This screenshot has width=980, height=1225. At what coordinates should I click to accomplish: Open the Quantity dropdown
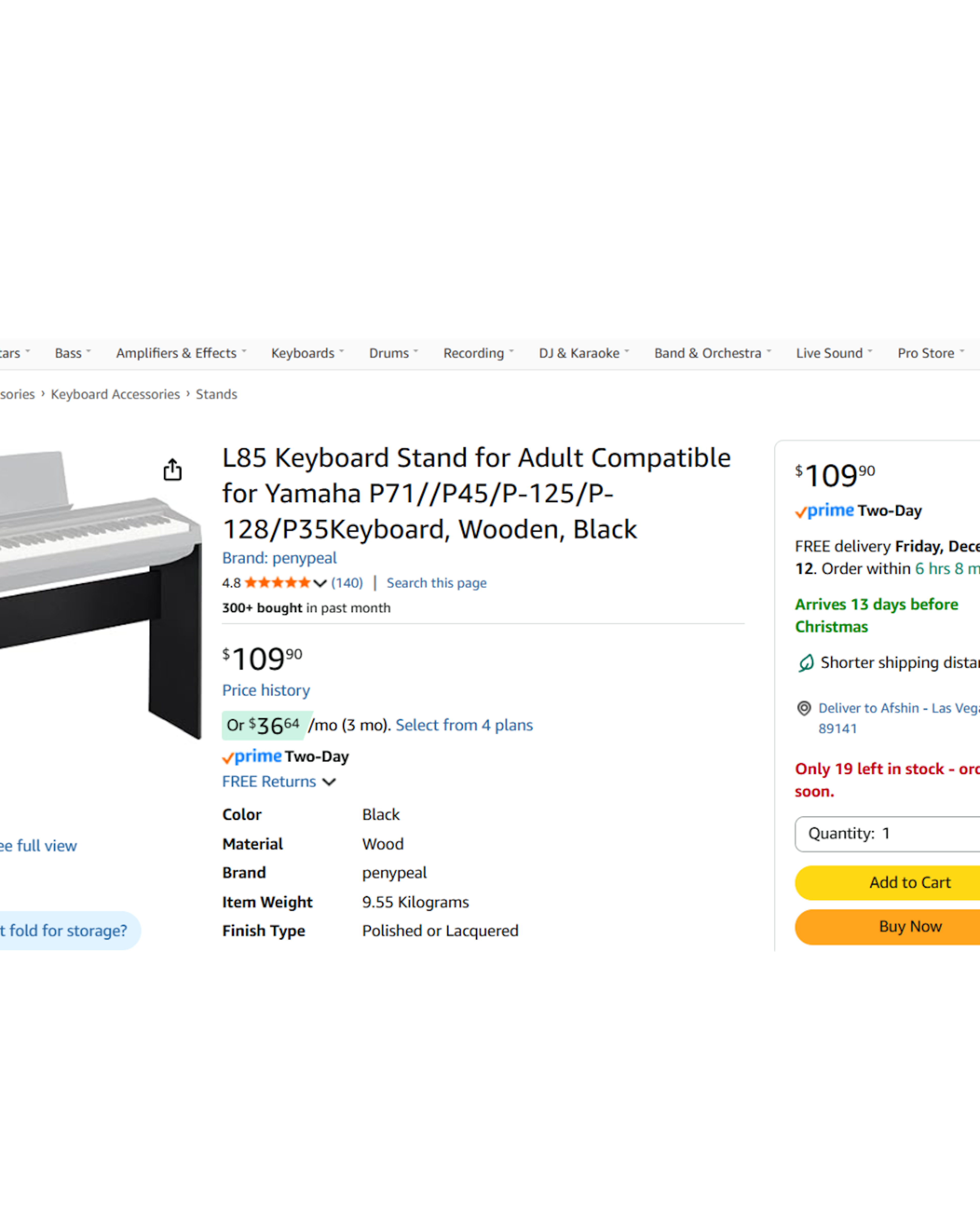coord(887,834)
